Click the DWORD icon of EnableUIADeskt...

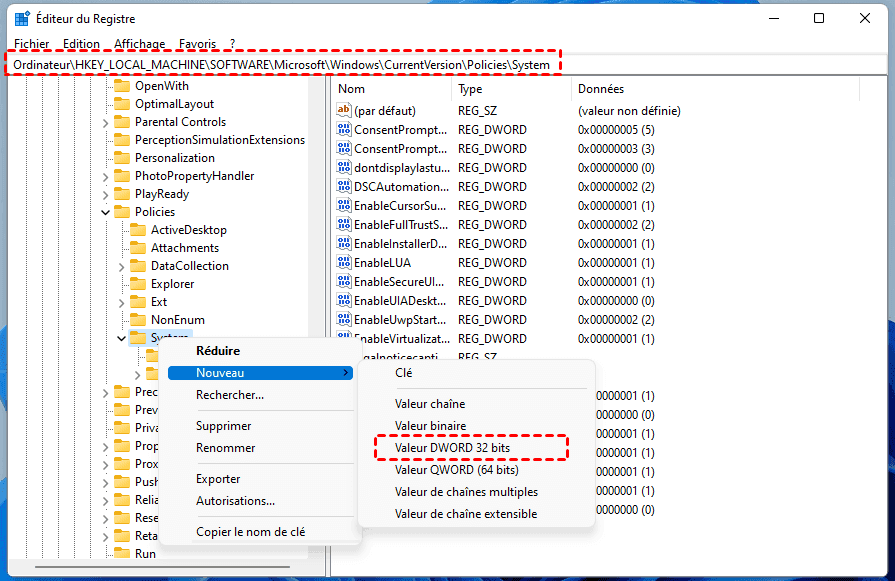coord(344,300)
